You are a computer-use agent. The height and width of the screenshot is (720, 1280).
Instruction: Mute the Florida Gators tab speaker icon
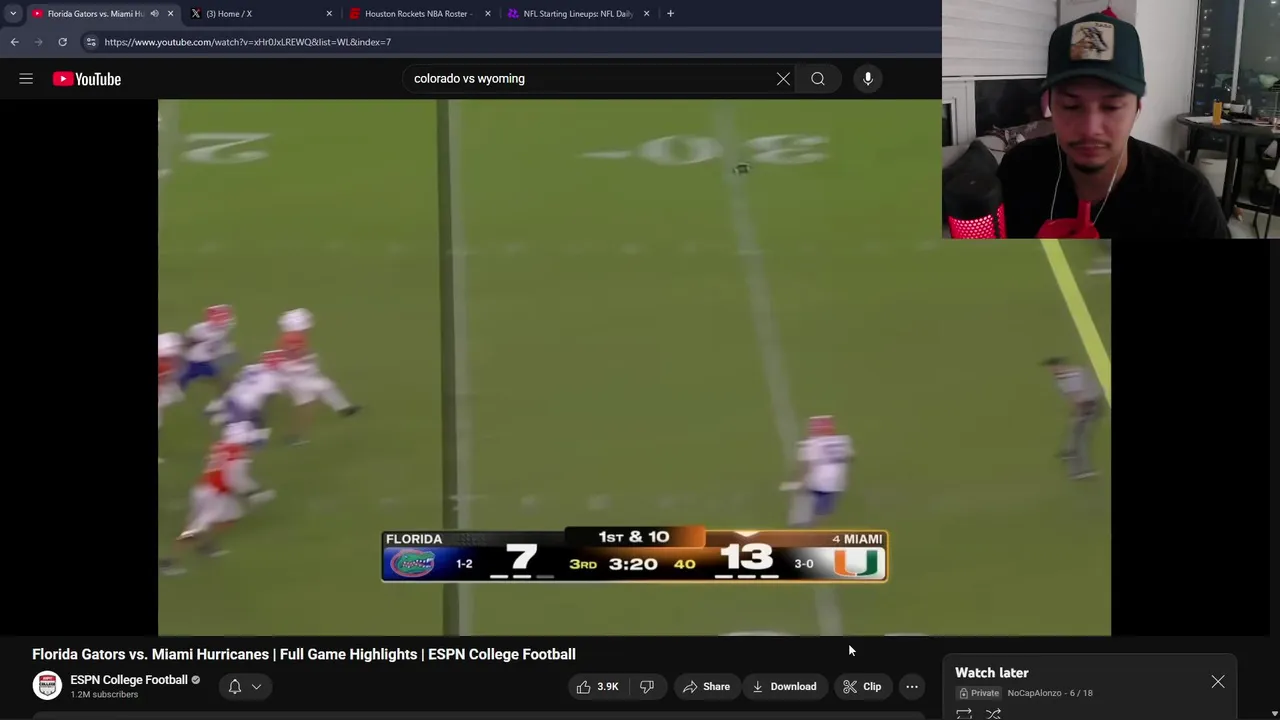(154, 14)
